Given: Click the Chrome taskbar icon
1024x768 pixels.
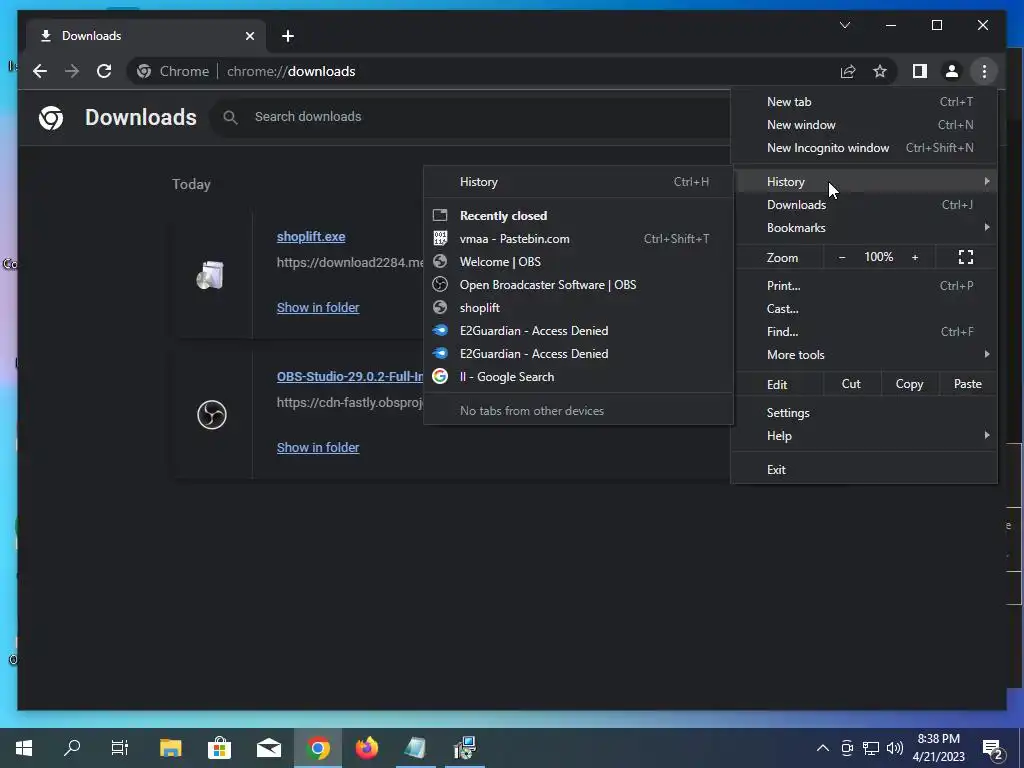Looking at the screenshot, I should 318,748.
